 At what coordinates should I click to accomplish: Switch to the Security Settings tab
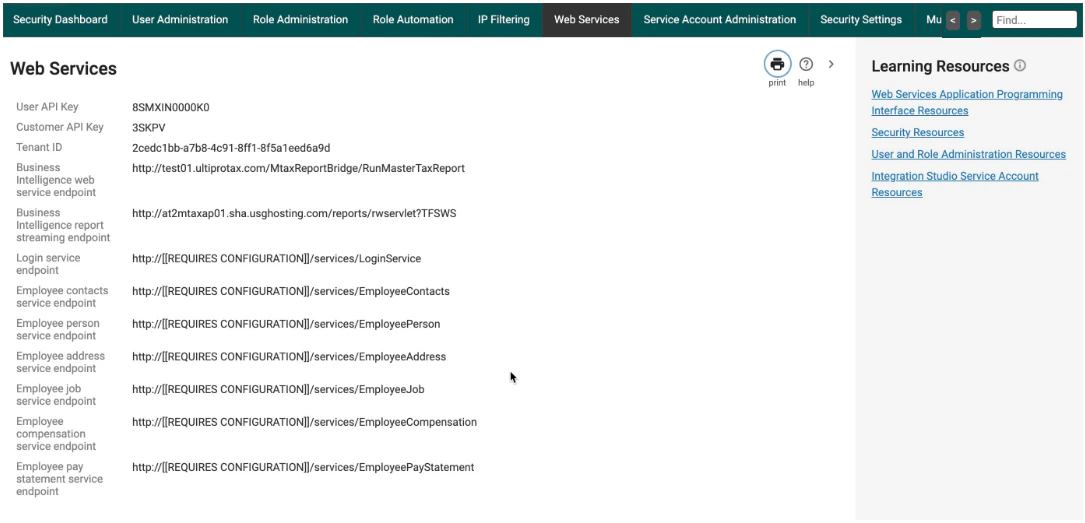tap(861, 19)
